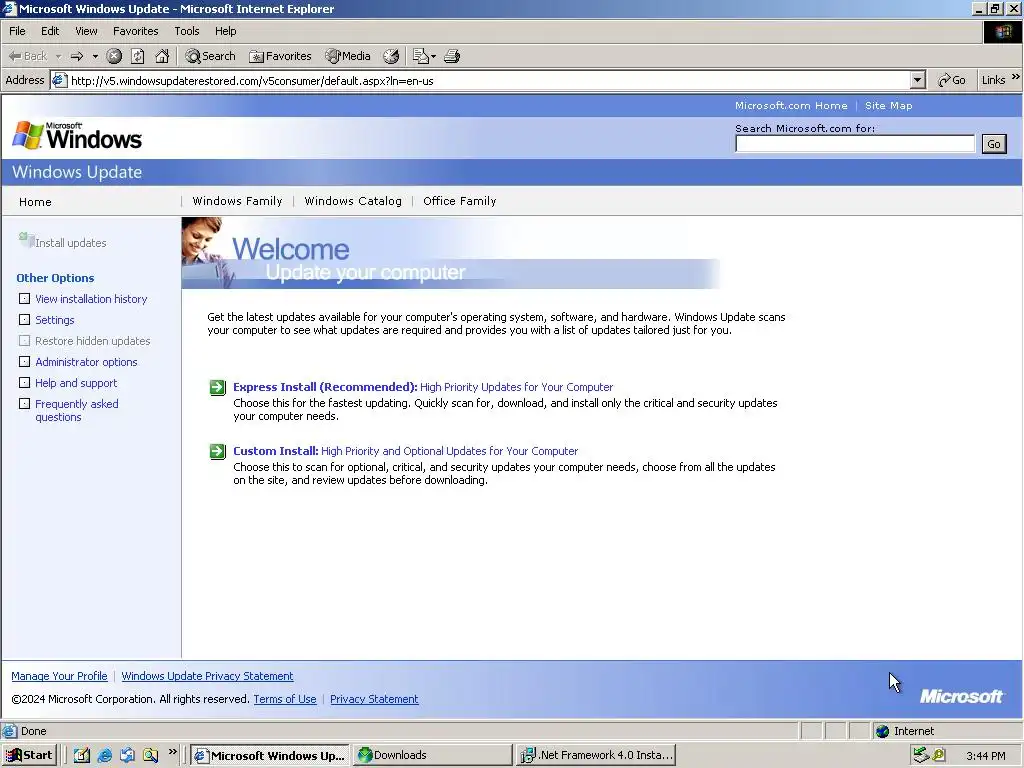
Task: Click the Refresh page toolbar icon
Action: click(138, 56)
